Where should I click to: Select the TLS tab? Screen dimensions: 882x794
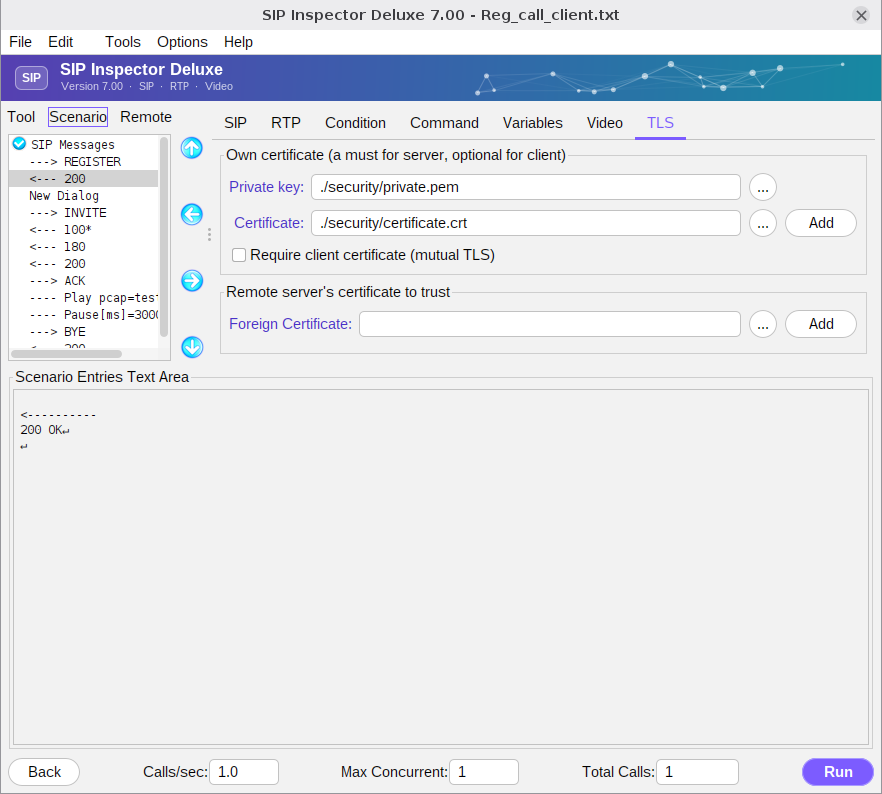coord(660,123)
